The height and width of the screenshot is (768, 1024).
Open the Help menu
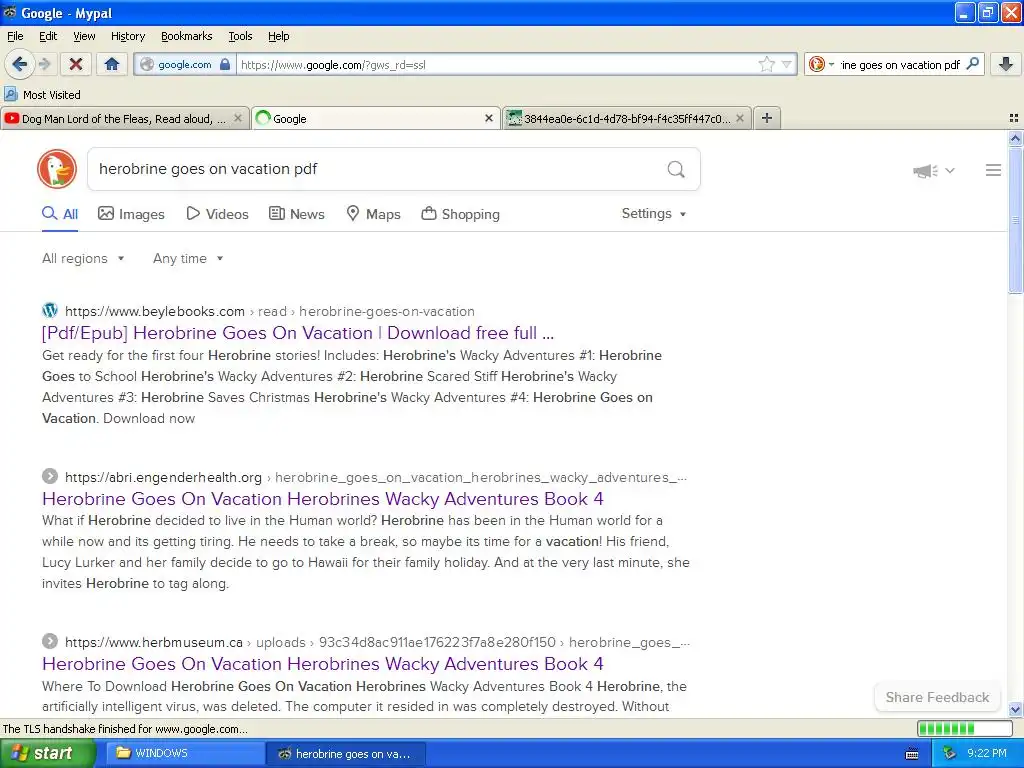tap(279, 36)
